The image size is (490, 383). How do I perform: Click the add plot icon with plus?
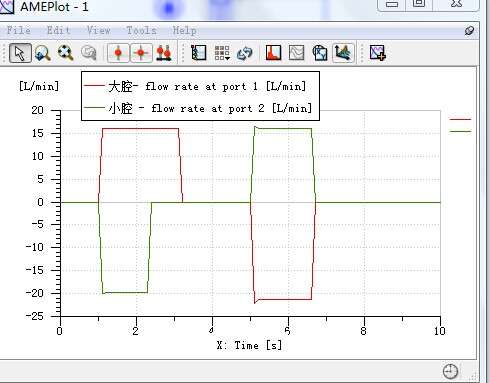[x=378, y=53]
